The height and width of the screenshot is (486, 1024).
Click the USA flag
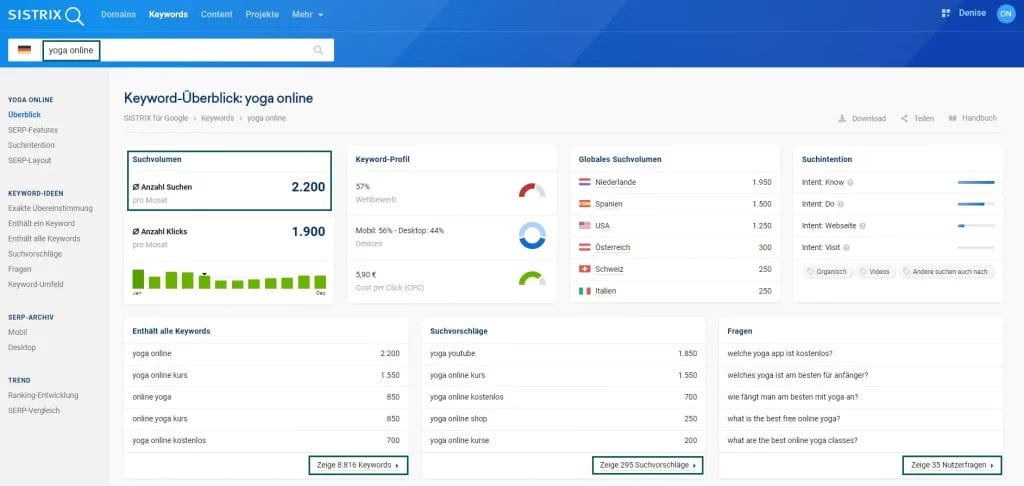pyautogui.click(x=584, y=225)
